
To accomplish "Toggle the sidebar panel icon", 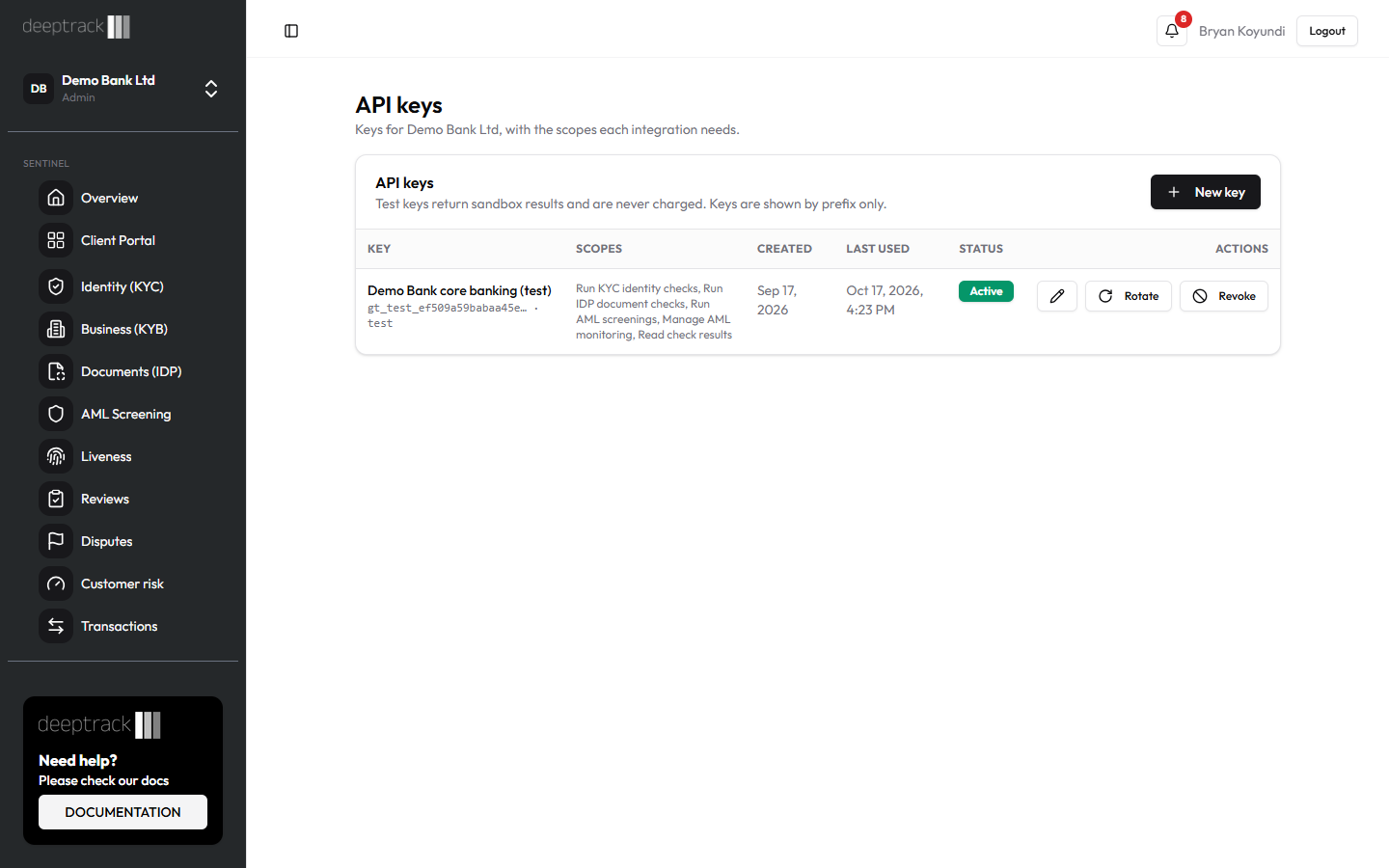I will tap(291, 31).
